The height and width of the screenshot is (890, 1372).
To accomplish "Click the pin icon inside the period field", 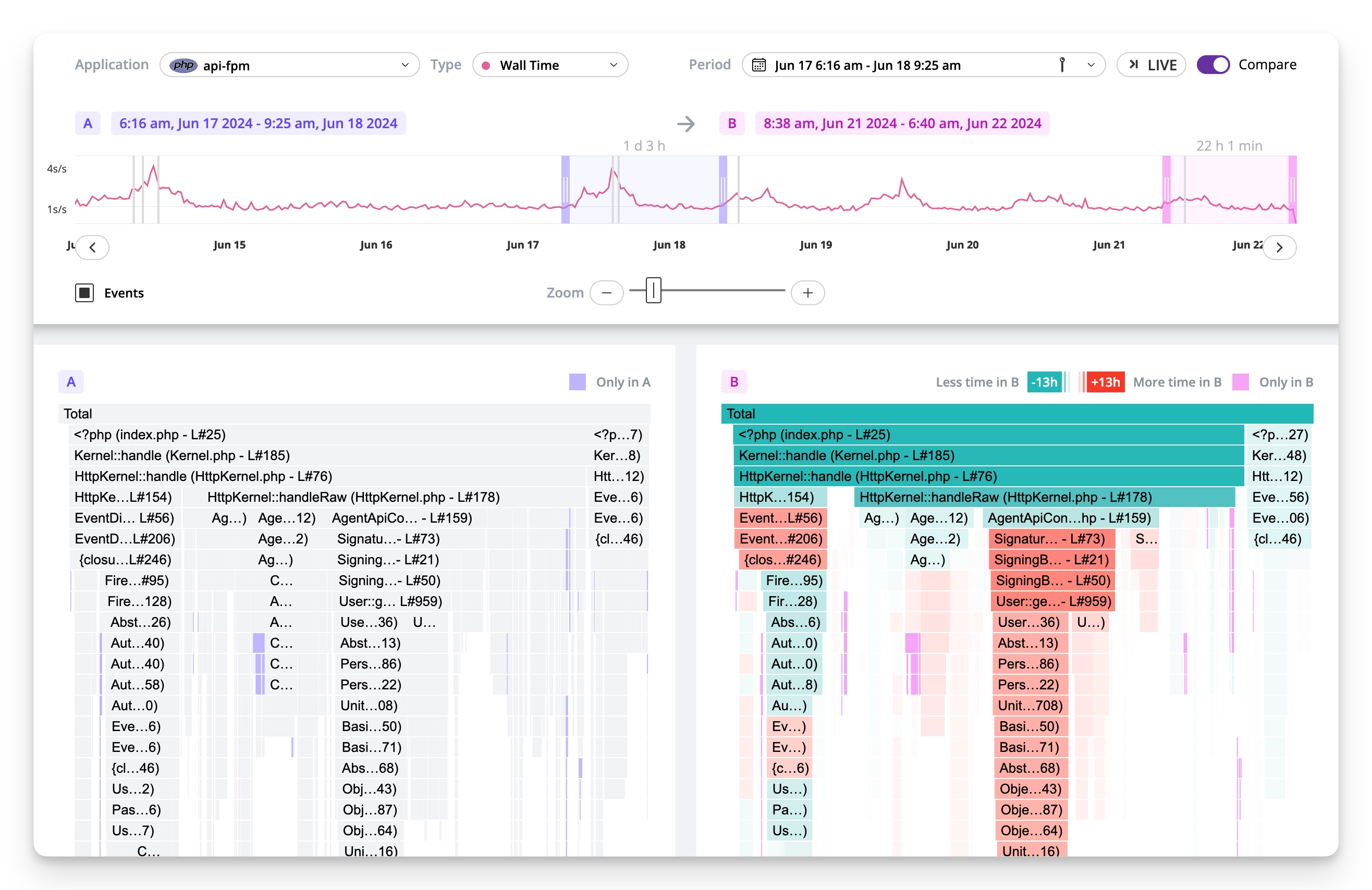I will 1062,65.
